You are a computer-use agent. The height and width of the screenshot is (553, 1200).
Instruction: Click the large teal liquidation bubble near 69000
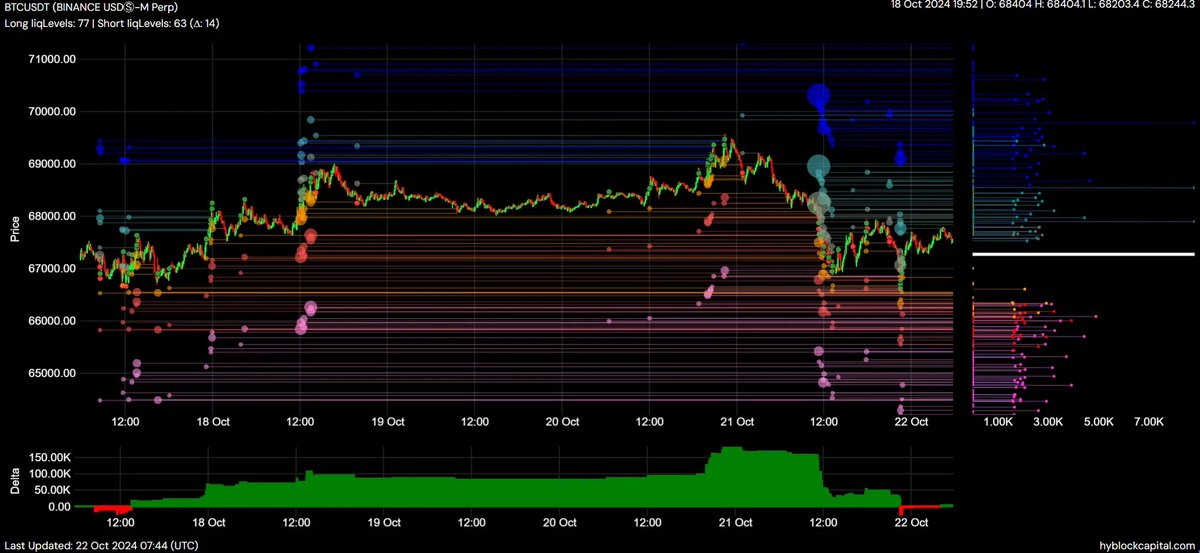[x=819, y=167]
